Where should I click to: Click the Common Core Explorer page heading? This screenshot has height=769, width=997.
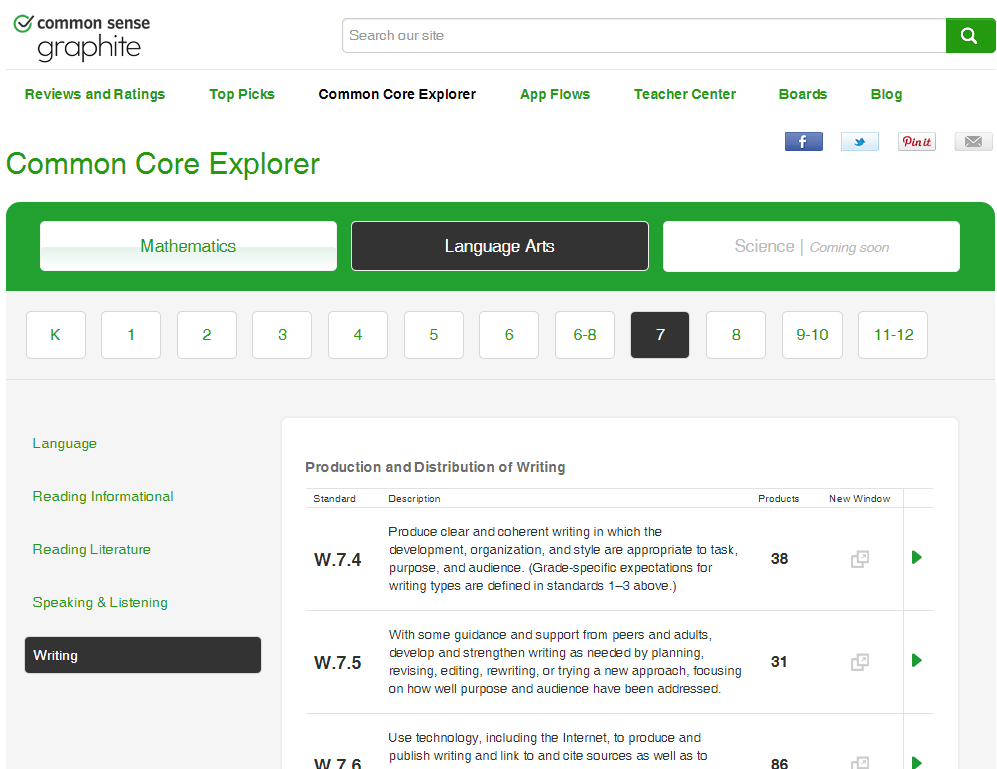click(x=163, y=164)
